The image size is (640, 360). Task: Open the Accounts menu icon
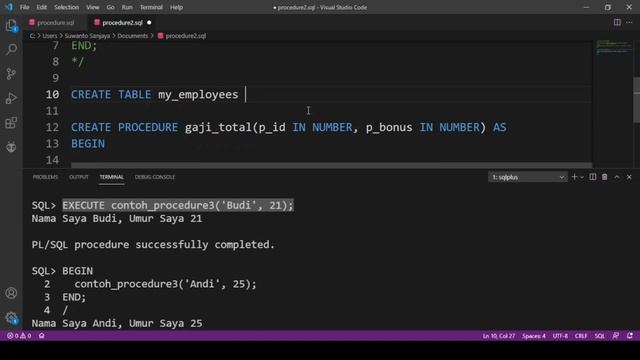click(x=11, y=293)
